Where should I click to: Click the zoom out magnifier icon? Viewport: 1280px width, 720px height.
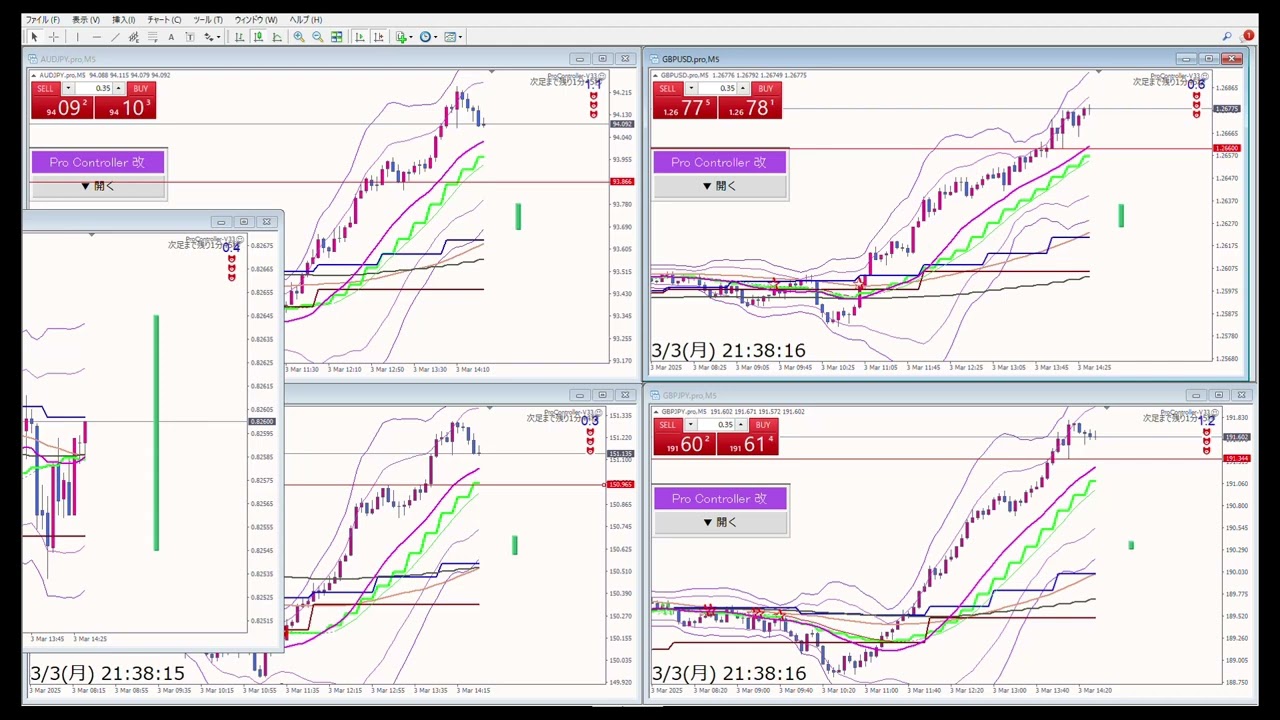[x=317, y=37]
